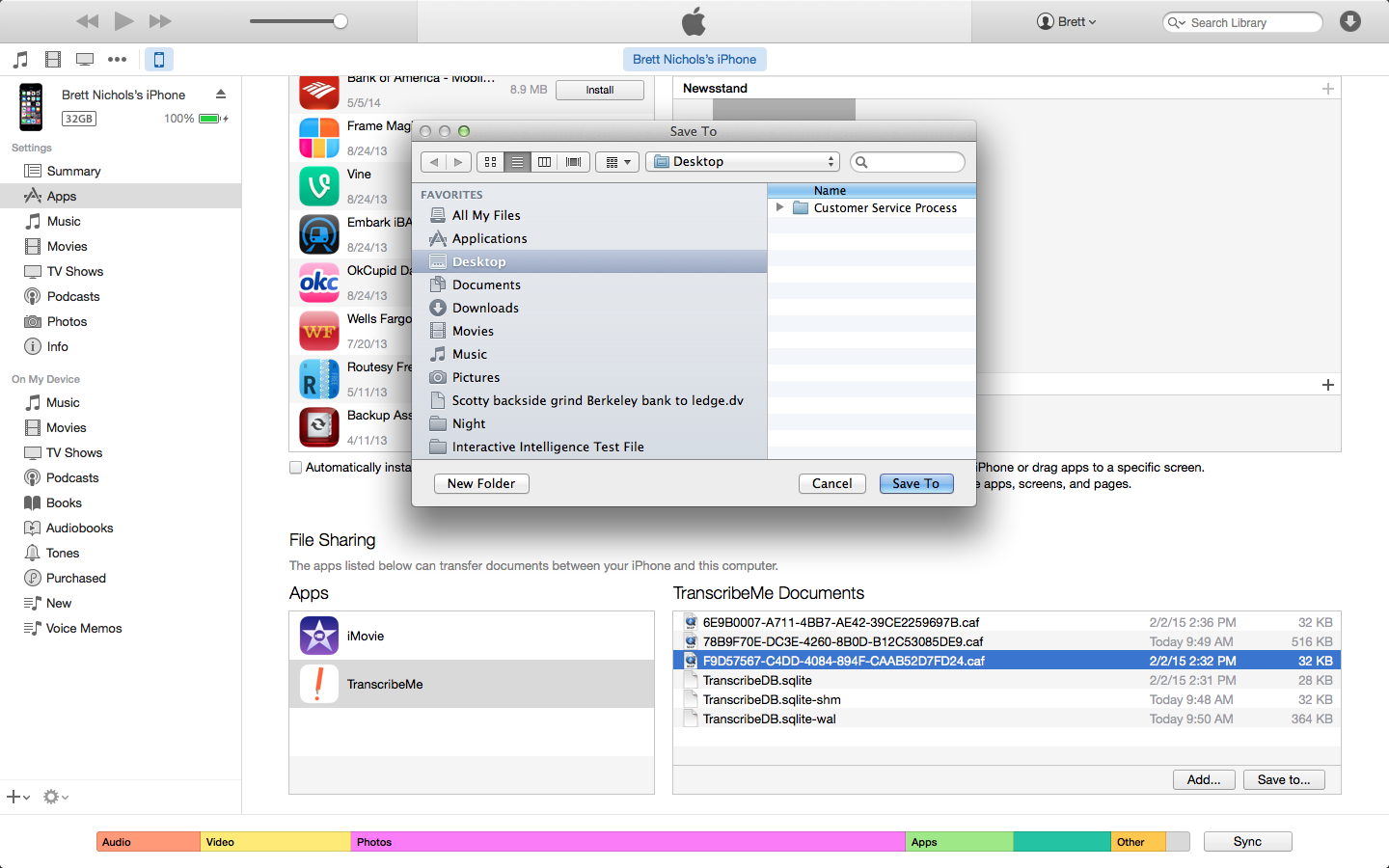Select the iPhone device icon
The image size is (1389, 868).
(x=159, y=60)
